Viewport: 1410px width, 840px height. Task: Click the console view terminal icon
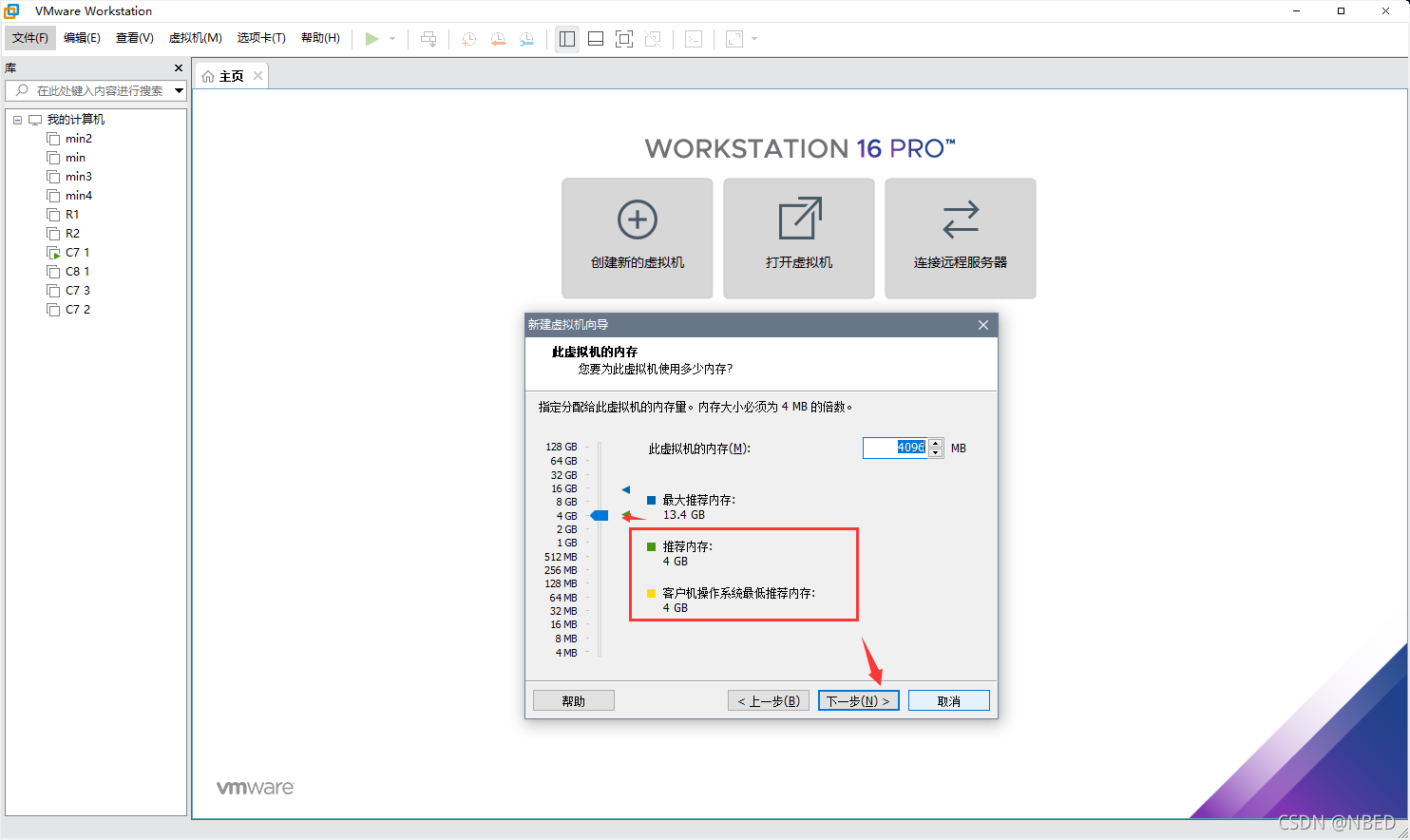(x=694, y=39)
